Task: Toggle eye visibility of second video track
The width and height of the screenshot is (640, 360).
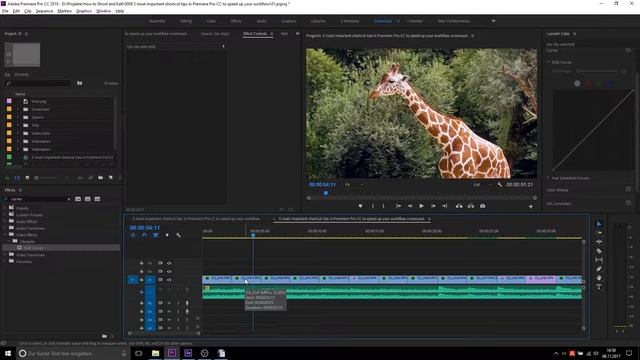Action: click(x=169, y=271)
